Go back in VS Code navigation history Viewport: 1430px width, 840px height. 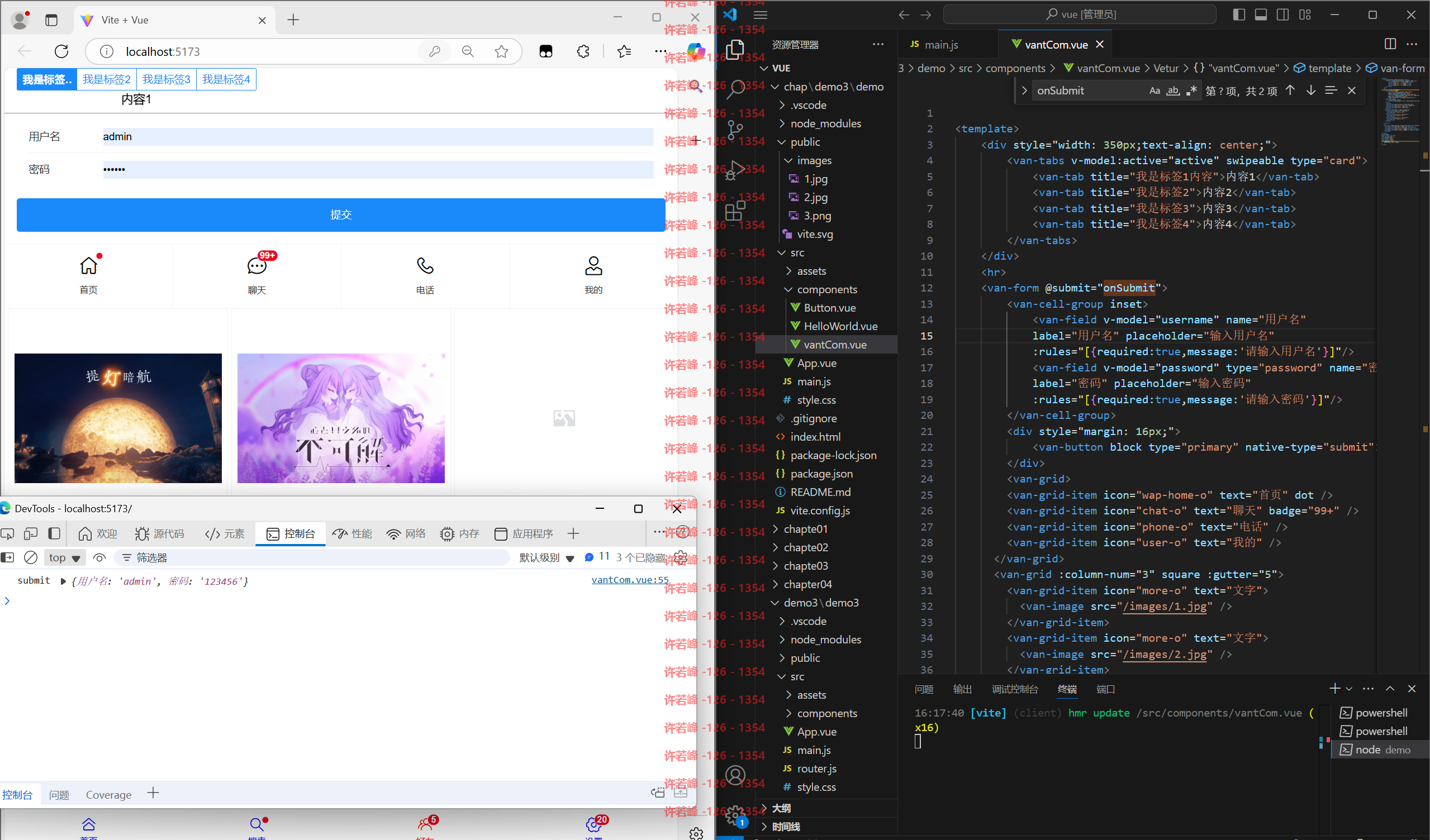tap(904, 15)
